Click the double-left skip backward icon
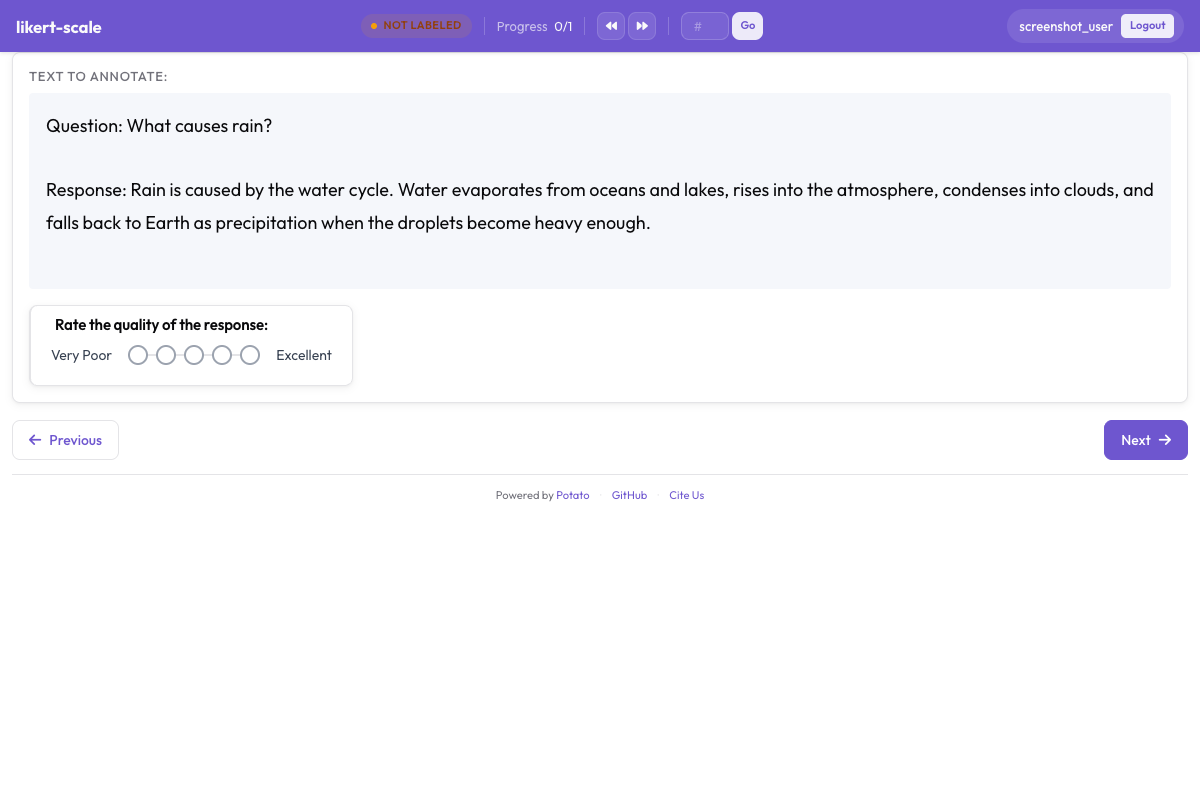1200x800 pixels. [x=611, y=26]
